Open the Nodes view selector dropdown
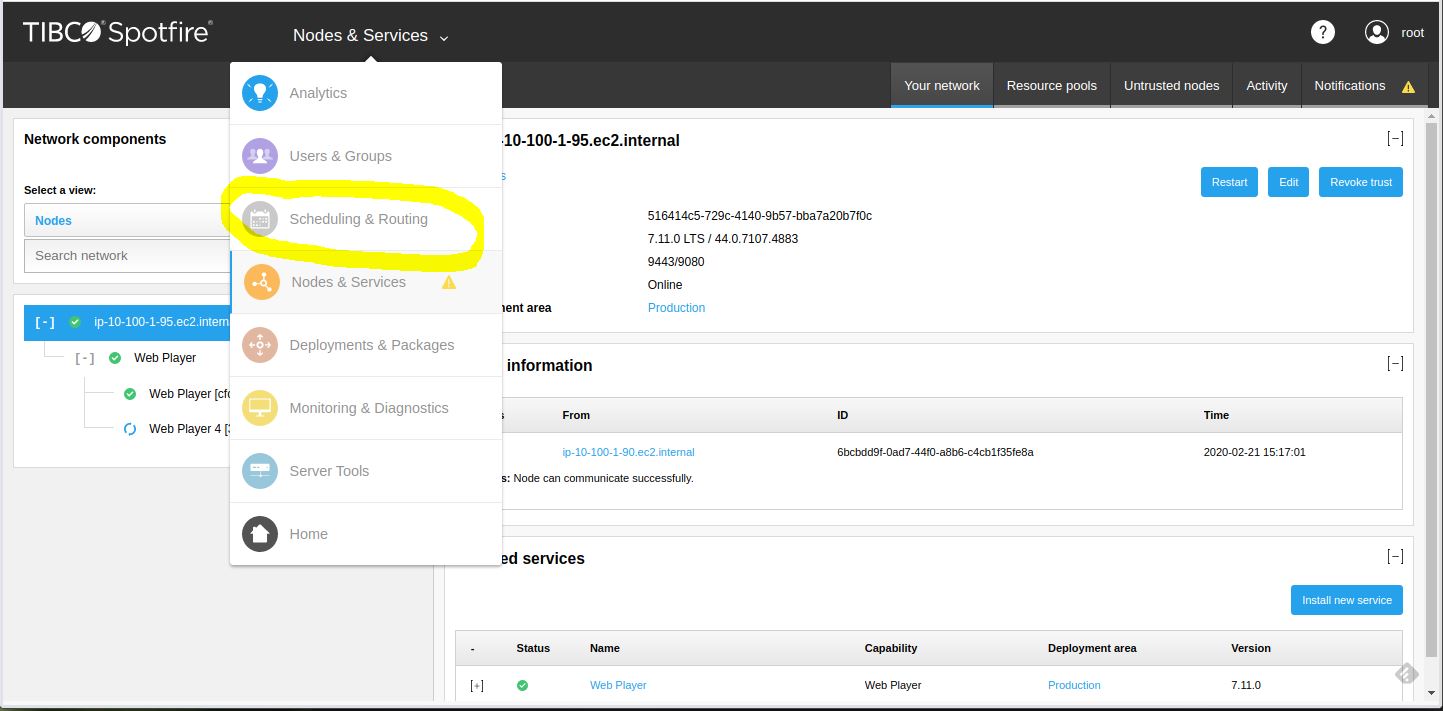1443x711 pixels. (128, 220)
